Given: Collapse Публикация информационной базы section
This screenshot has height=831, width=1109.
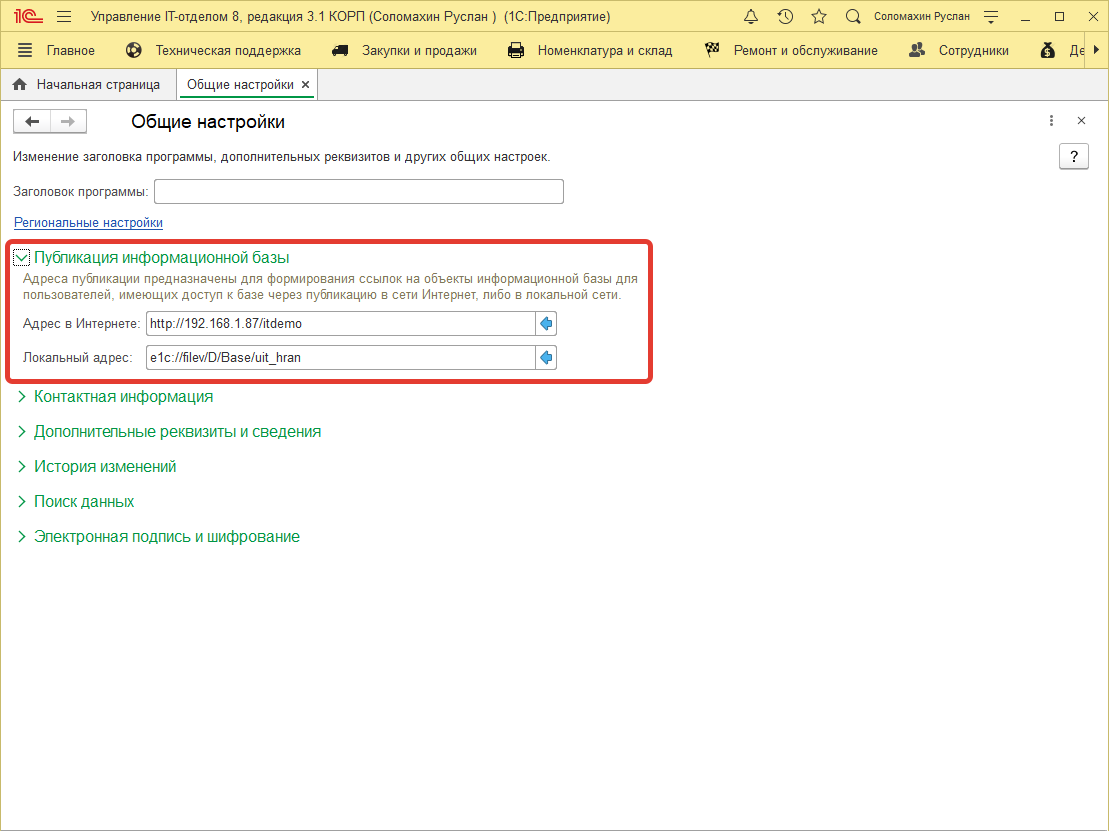Looking at the screenshot, I should pos(22,258).
